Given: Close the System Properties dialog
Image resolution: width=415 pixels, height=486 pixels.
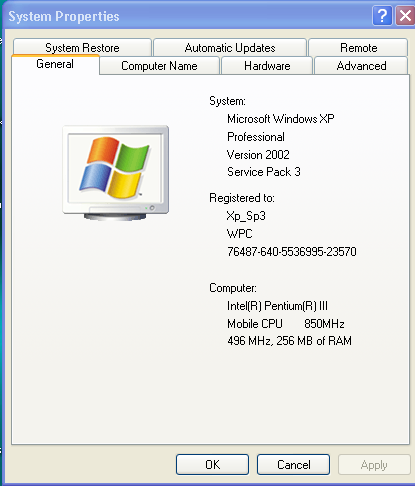Looking at the screenshot, I should pos(405,15).
